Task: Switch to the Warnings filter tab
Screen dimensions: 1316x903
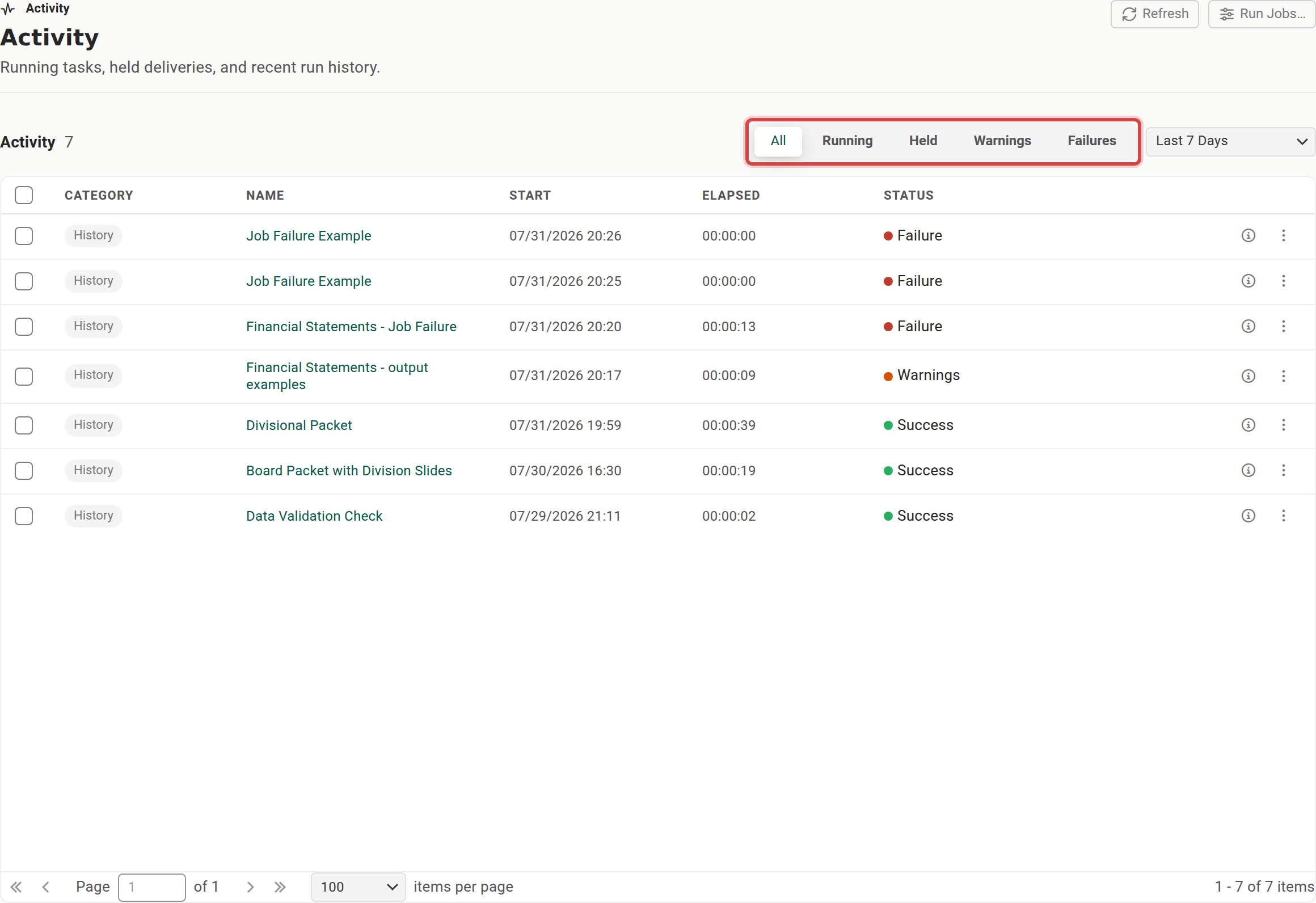Action: point(1002,141)
